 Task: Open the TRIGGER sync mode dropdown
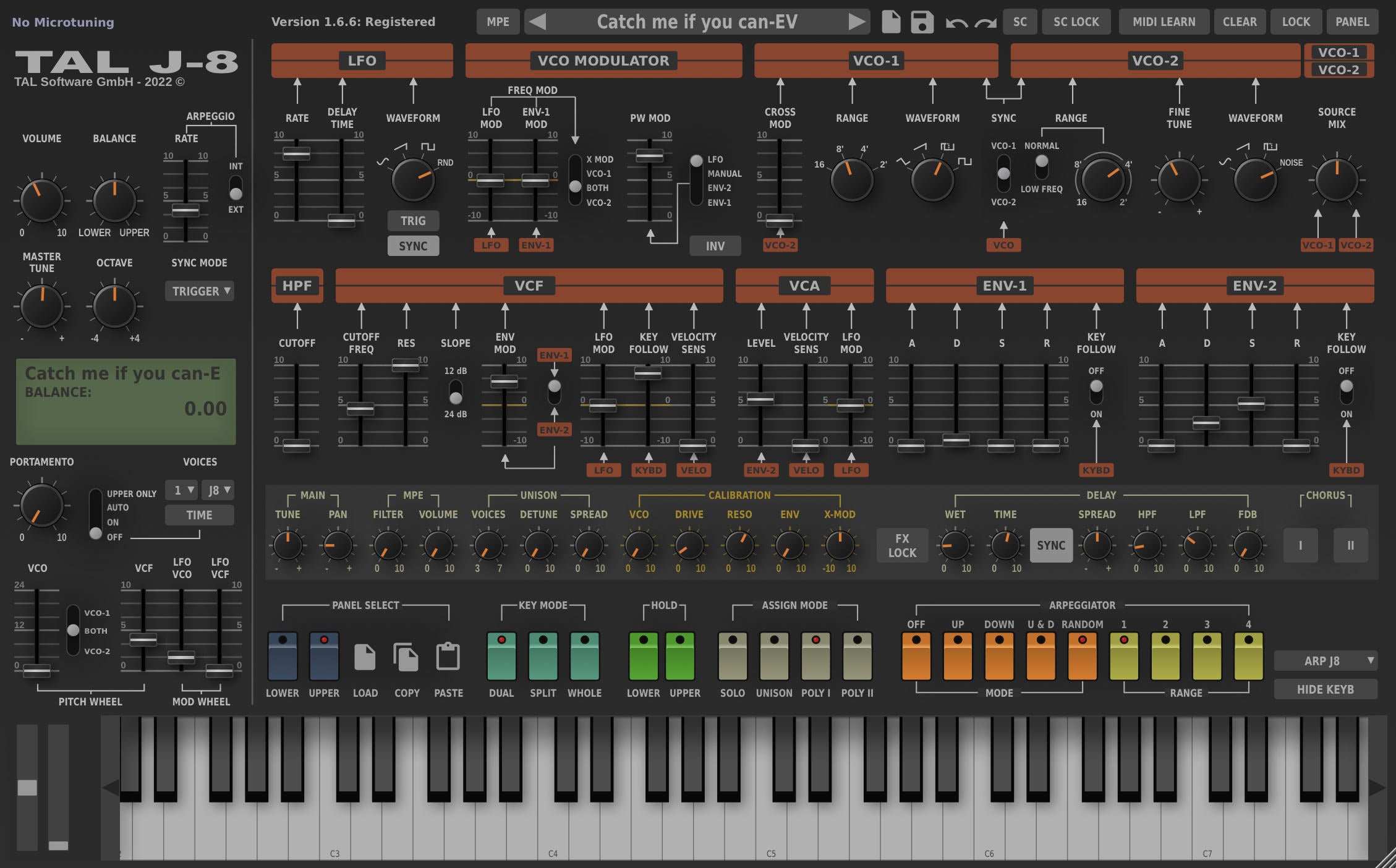point(199,291)
